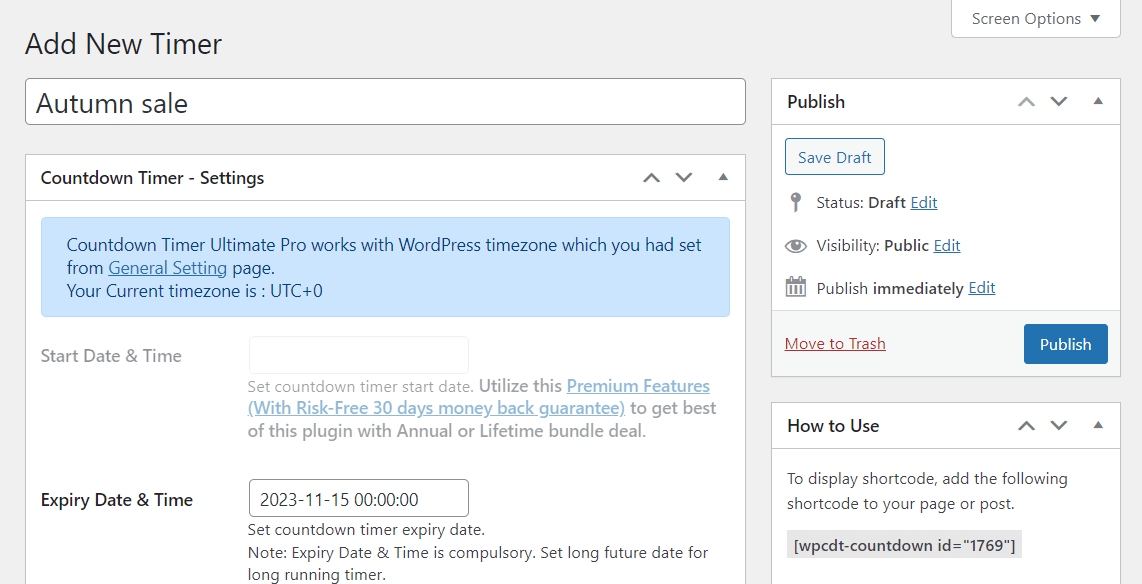Viewport: 1142px width, 584px height.
Task: Move the Countdown Timer Settings panel up
Action: 651,177
